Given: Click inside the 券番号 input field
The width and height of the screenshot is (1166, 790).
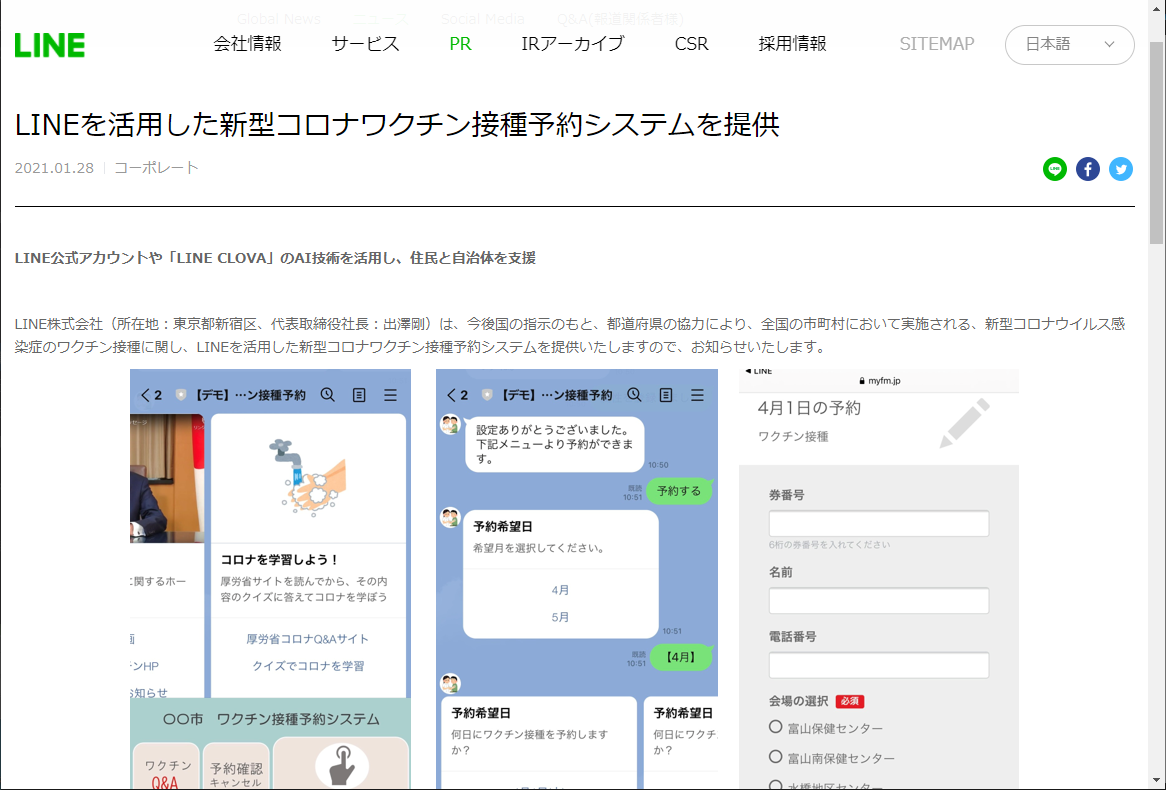Looking at the screenshot, I should coord(878,523).
